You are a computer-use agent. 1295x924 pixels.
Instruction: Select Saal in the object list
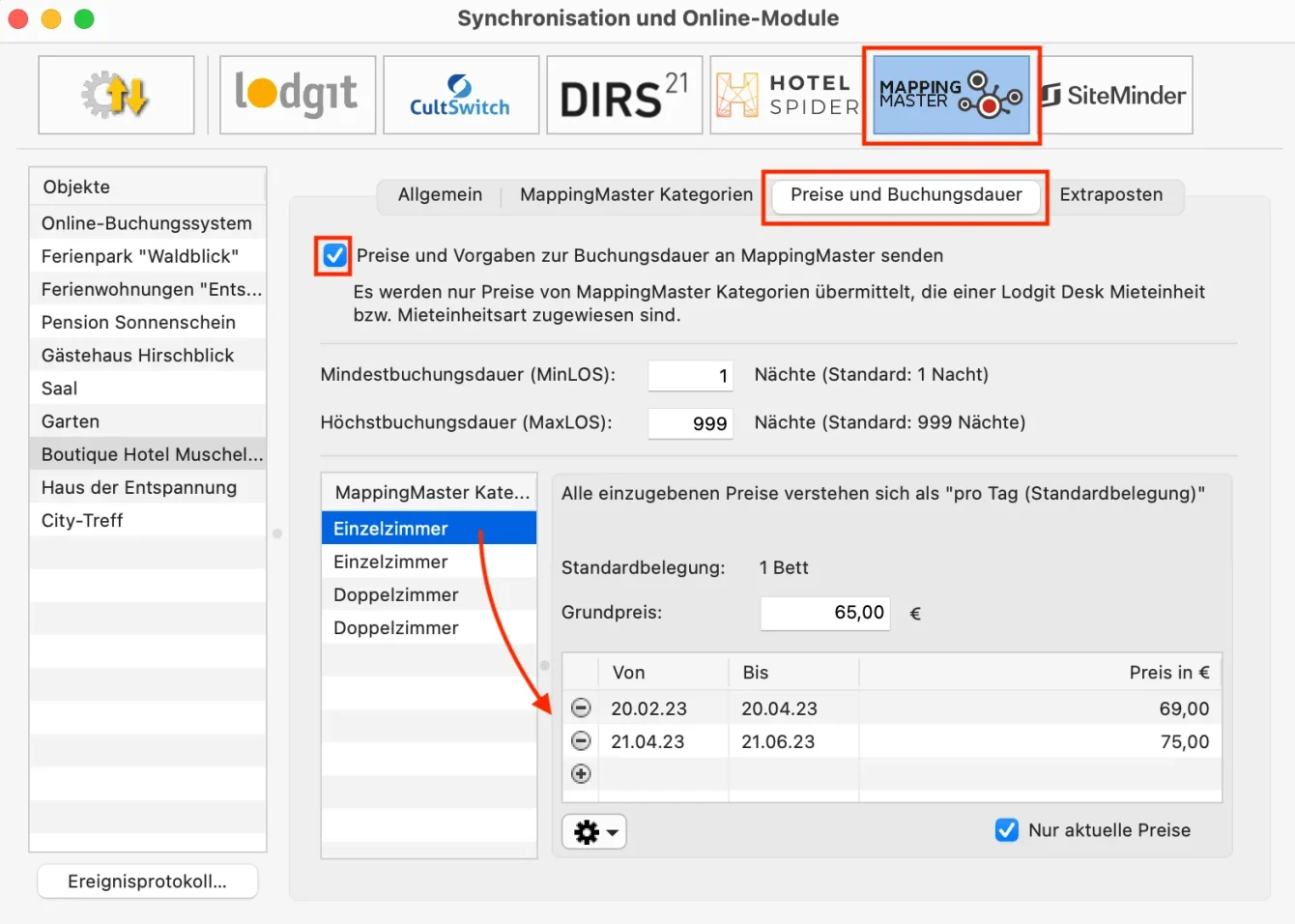click(x=148, y=389)
